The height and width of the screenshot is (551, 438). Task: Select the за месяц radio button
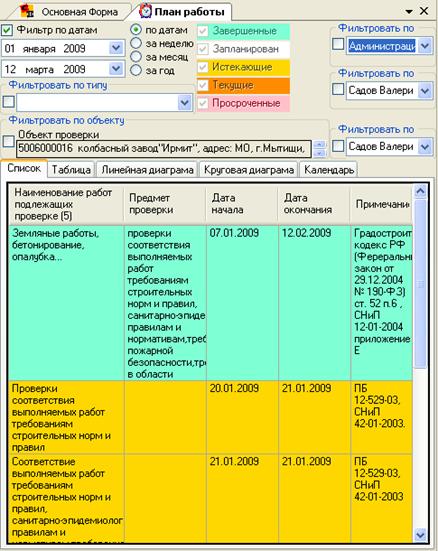136,57
